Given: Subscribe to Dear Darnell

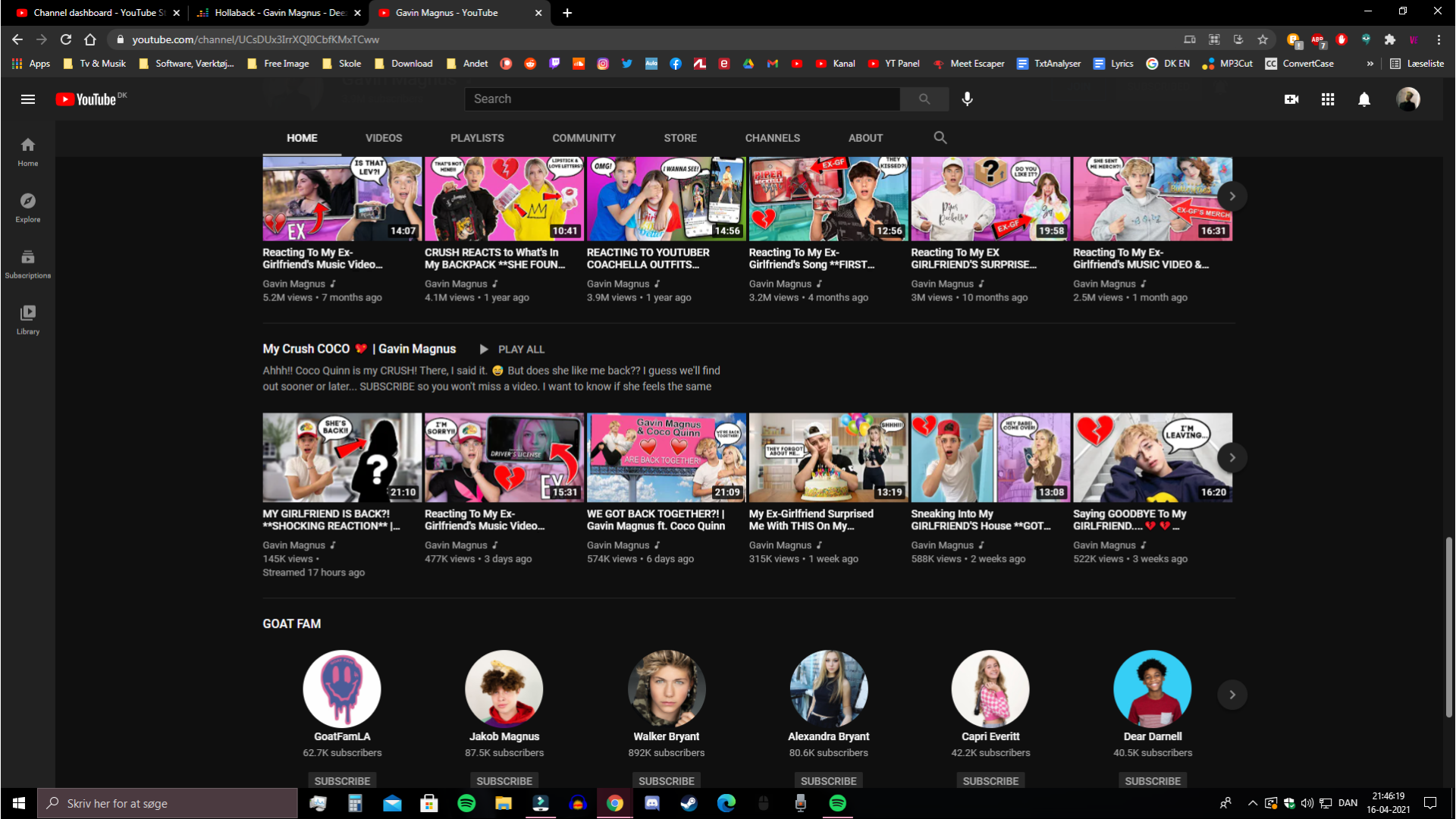Looking at the screenshot, I should tap(1153, 780).
